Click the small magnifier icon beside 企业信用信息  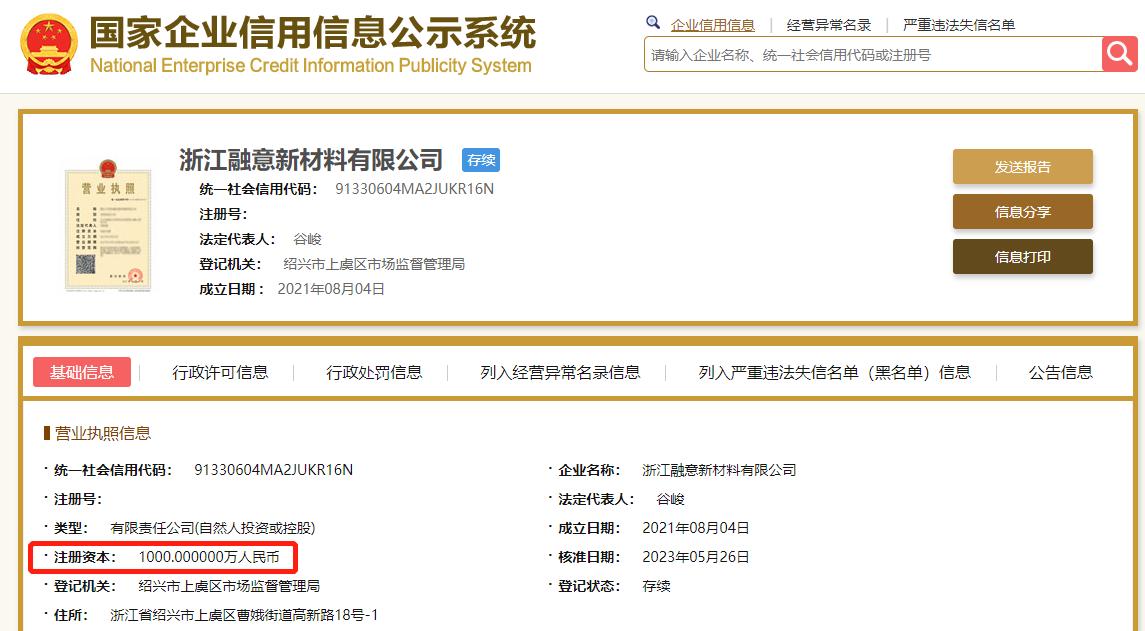coord(653,23)
